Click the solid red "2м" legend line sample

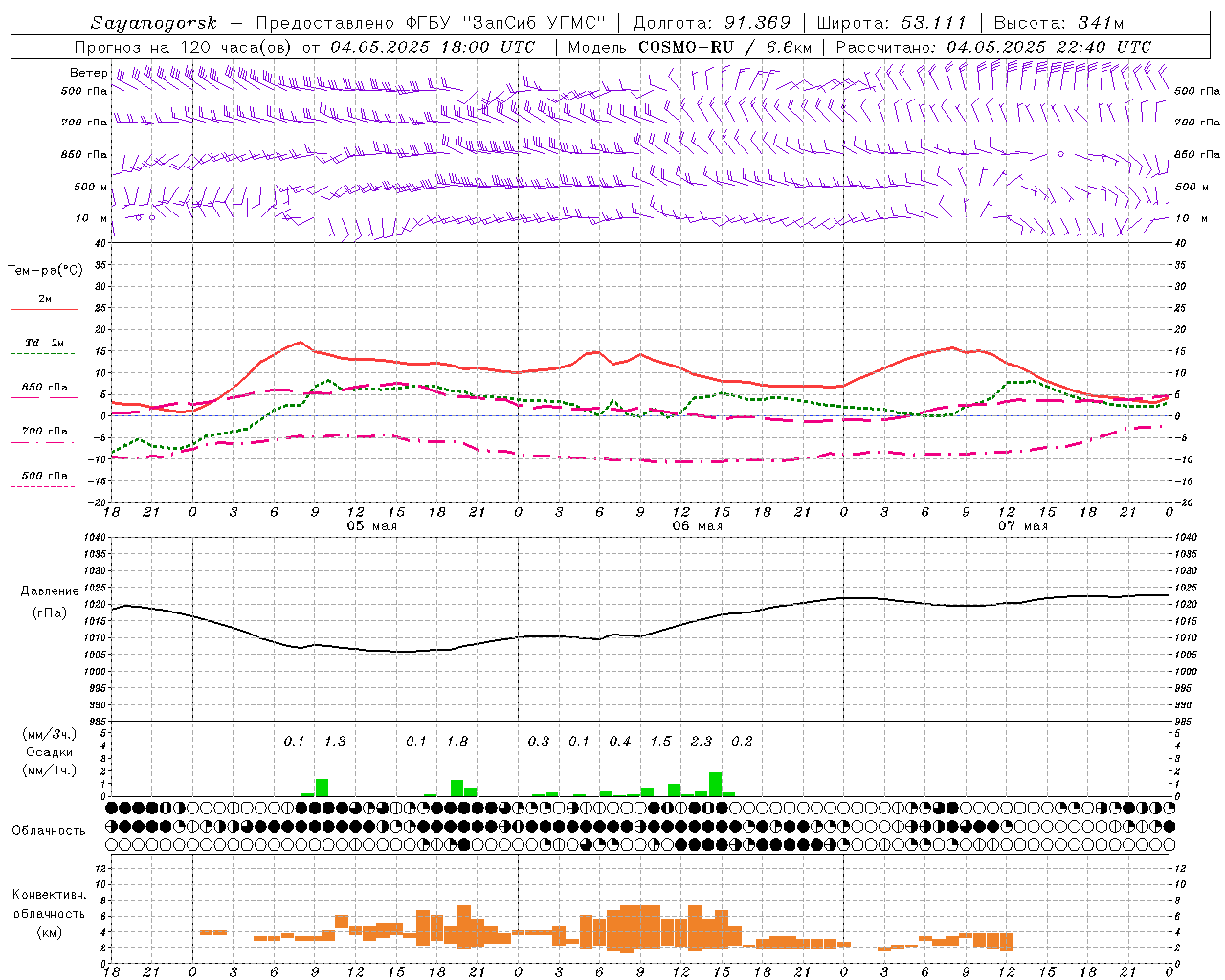(x=44, y=309)
